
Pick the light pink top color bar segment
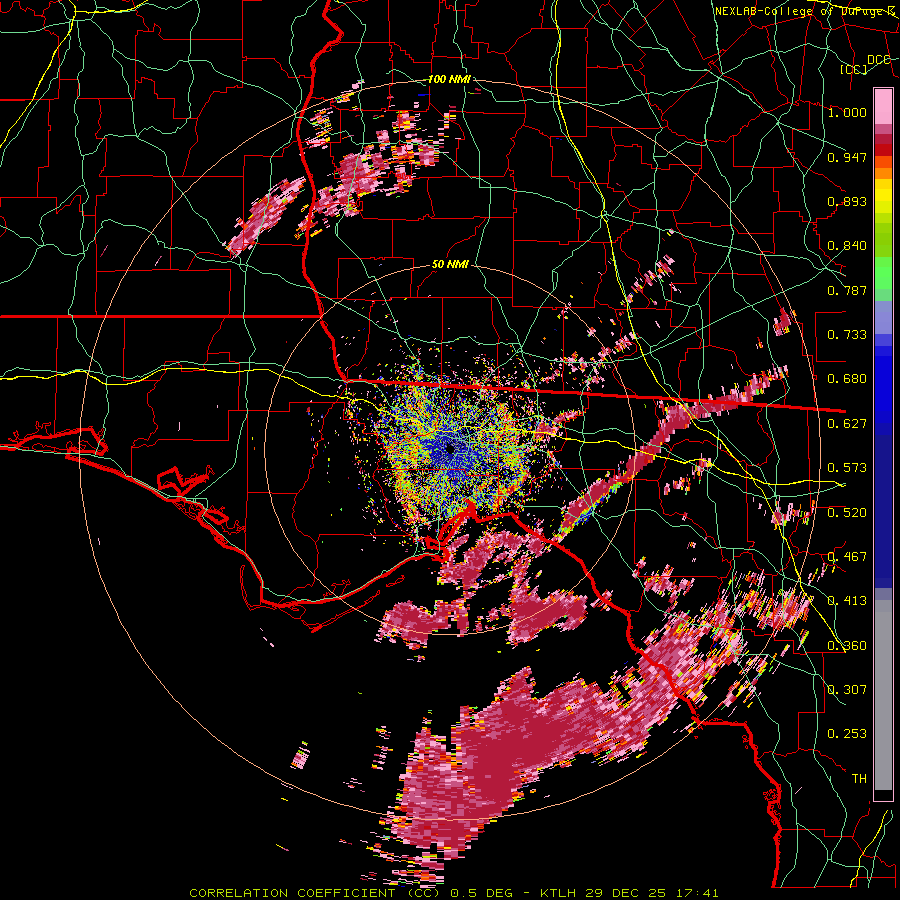coord(883,106)
